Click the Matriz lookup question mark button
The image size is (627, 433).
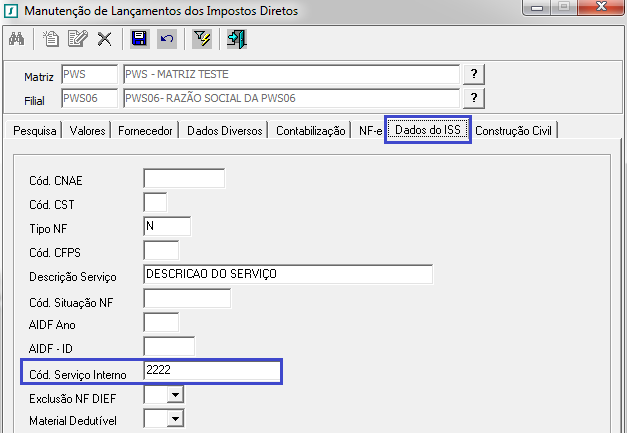[474, 74]
